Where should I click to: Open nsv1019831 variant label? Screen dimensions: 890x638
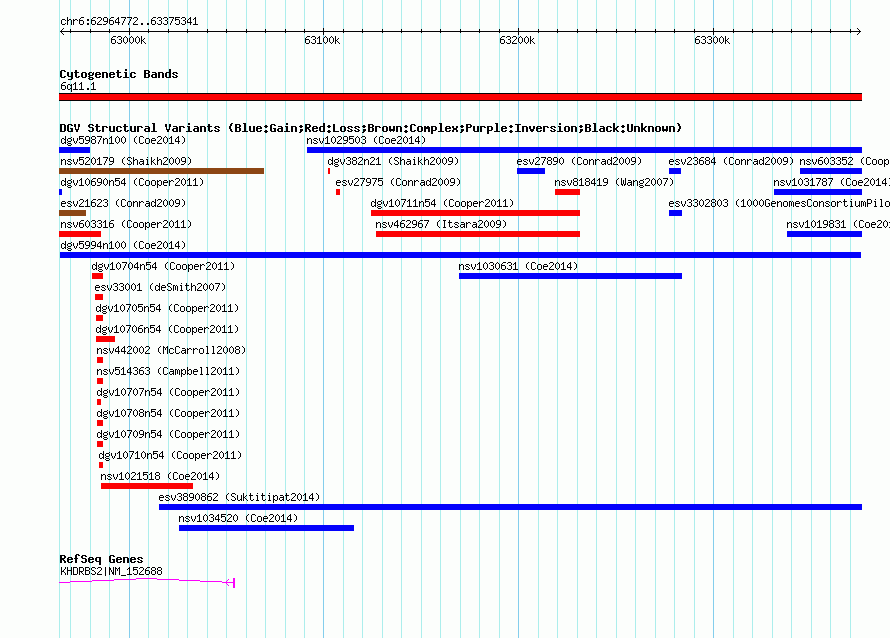click(838, 224)
